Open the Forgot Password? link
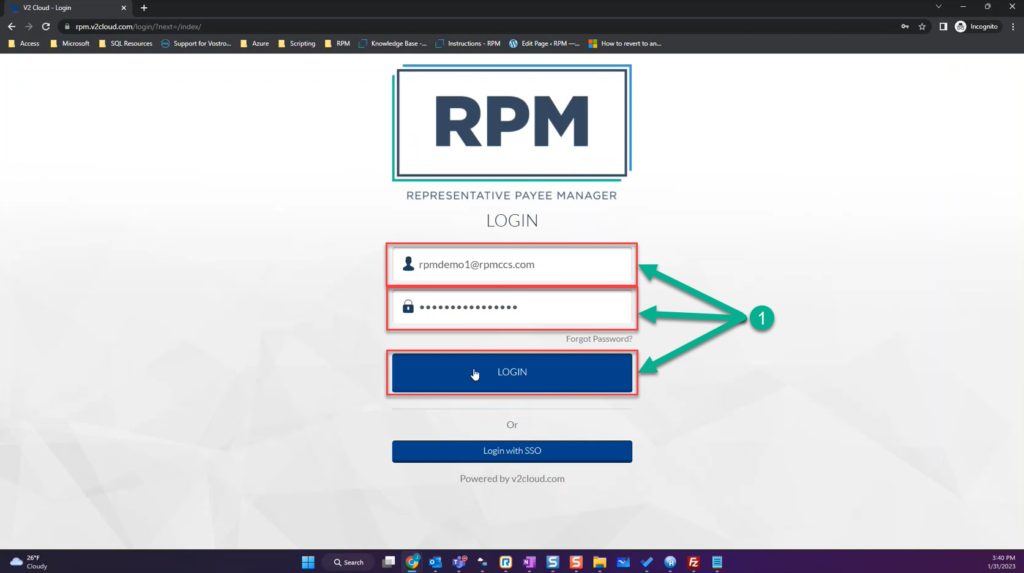Screen dimensions: 1024x573 [599, 338]
